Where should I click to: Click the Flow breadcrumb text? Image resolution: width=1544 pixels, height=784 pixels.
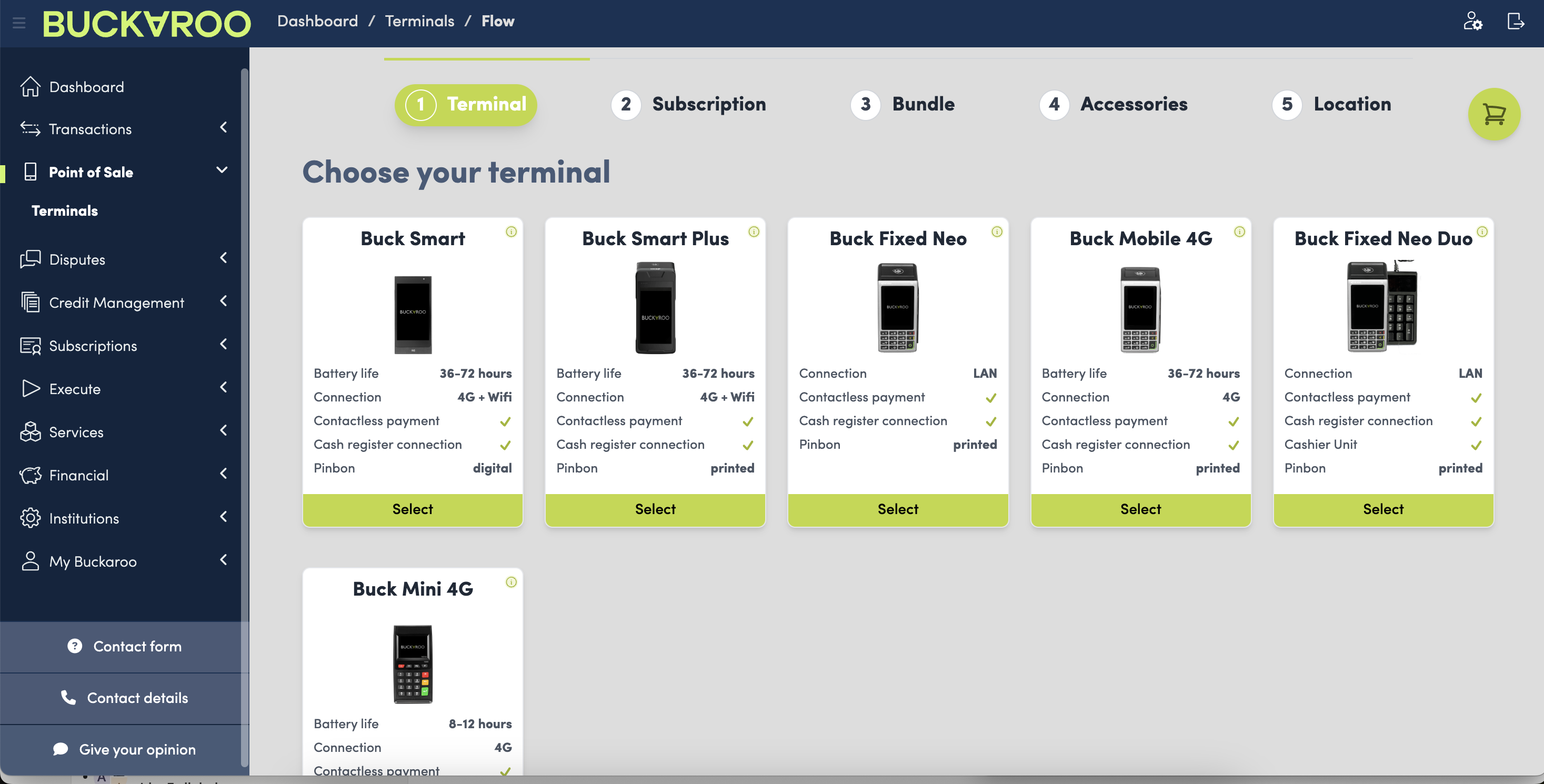498,22
